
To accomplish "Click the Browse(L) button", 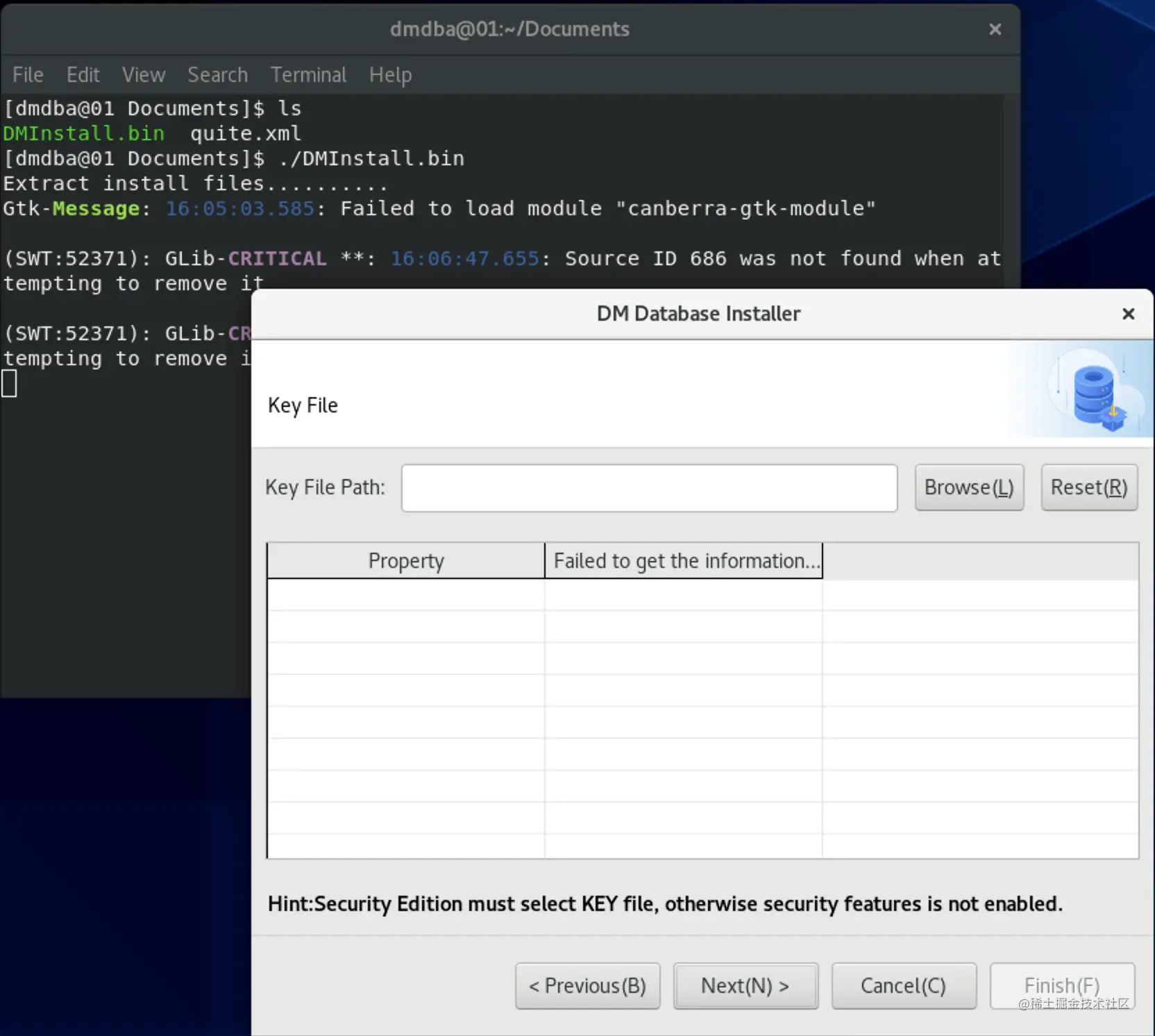I will (x=969, y=487).
